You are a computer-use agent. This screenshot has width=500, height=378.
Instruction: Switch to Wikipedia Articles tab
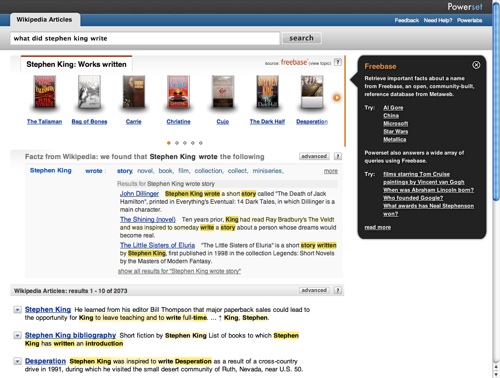[44, 20]
